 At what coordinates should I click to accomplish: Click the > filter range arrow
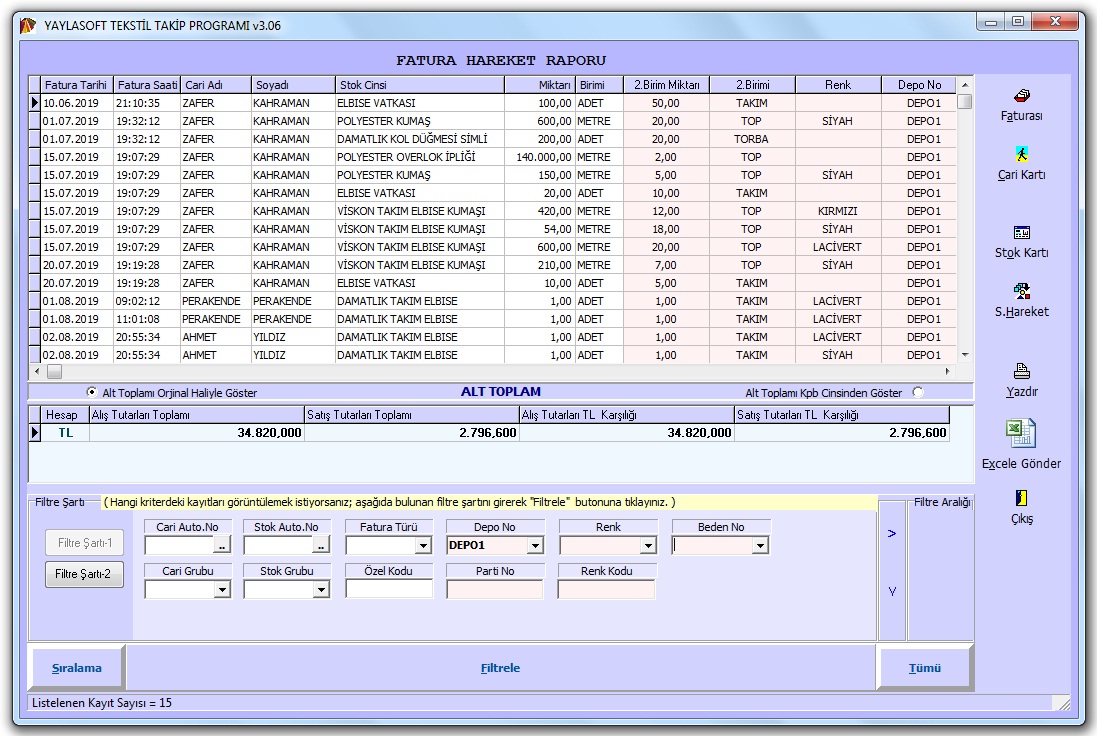(x=891, y=534)
